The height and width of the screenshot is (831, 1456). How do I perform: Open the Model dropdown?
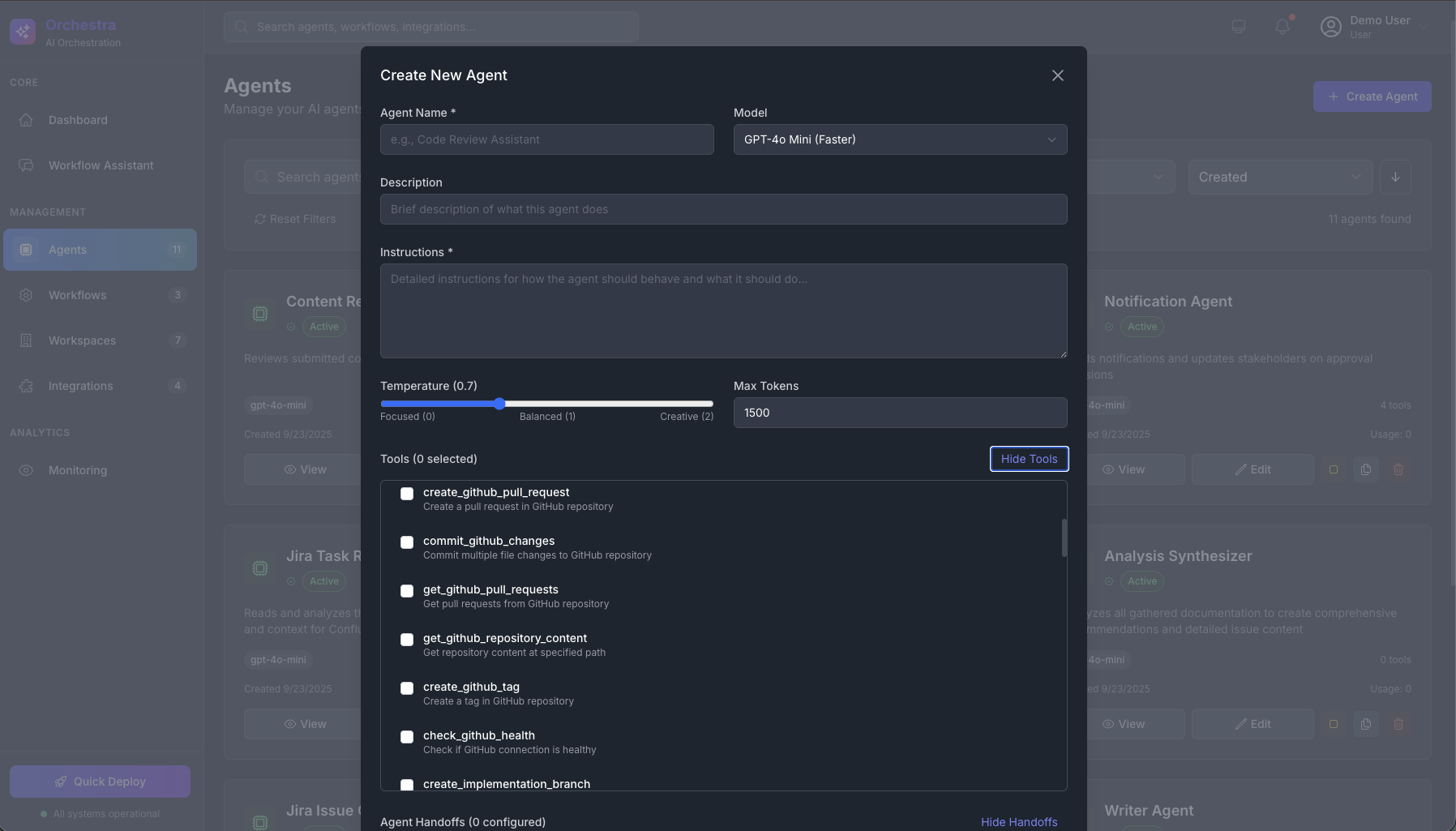click(900, 139)
